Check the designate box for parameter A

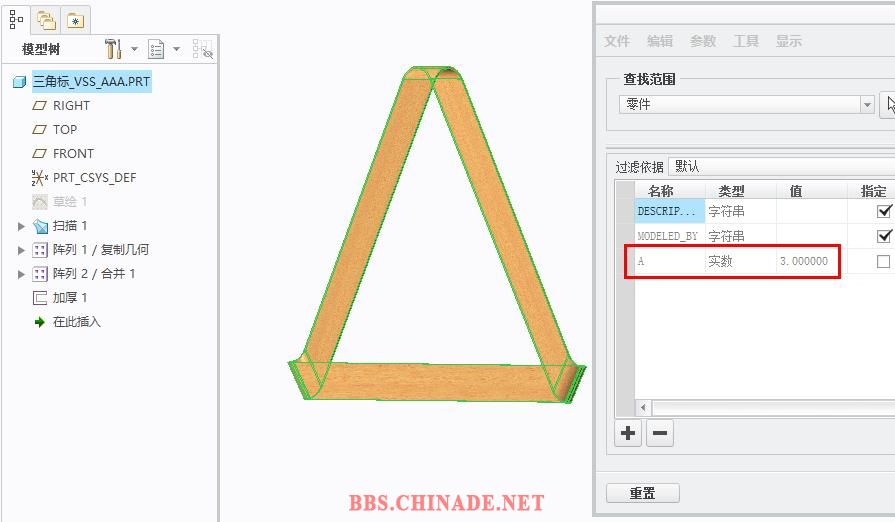(x=883, y=261)
